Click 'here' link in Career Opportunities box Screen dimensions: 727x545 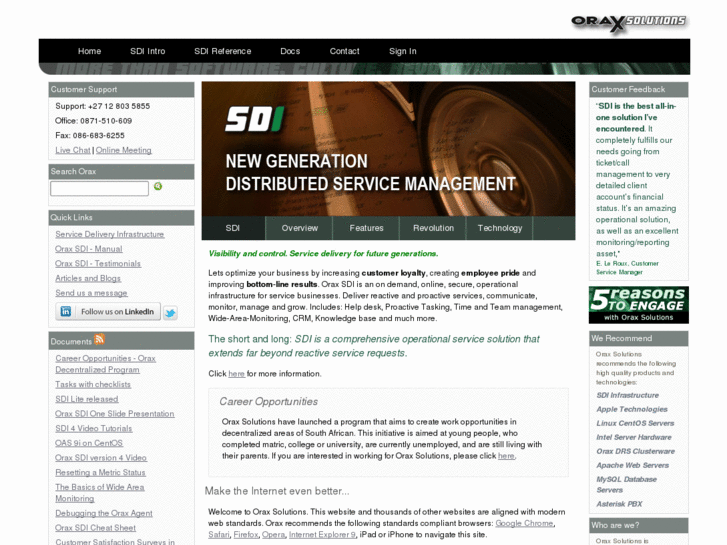coord(506,456)
